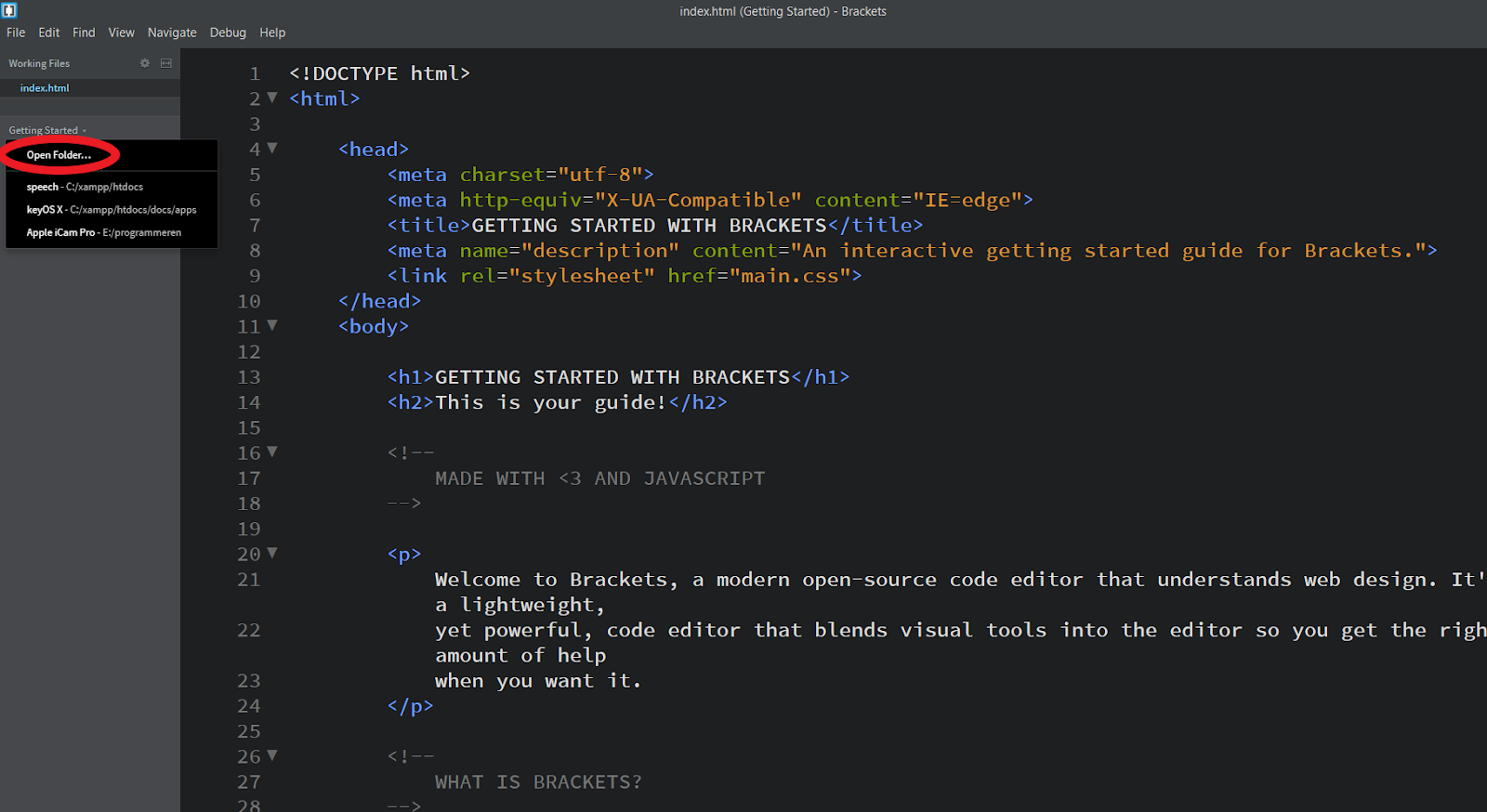Collapse the comment fold on line 26
Viewport: 1487px width, 812px height.
click(x=272, y=755)
